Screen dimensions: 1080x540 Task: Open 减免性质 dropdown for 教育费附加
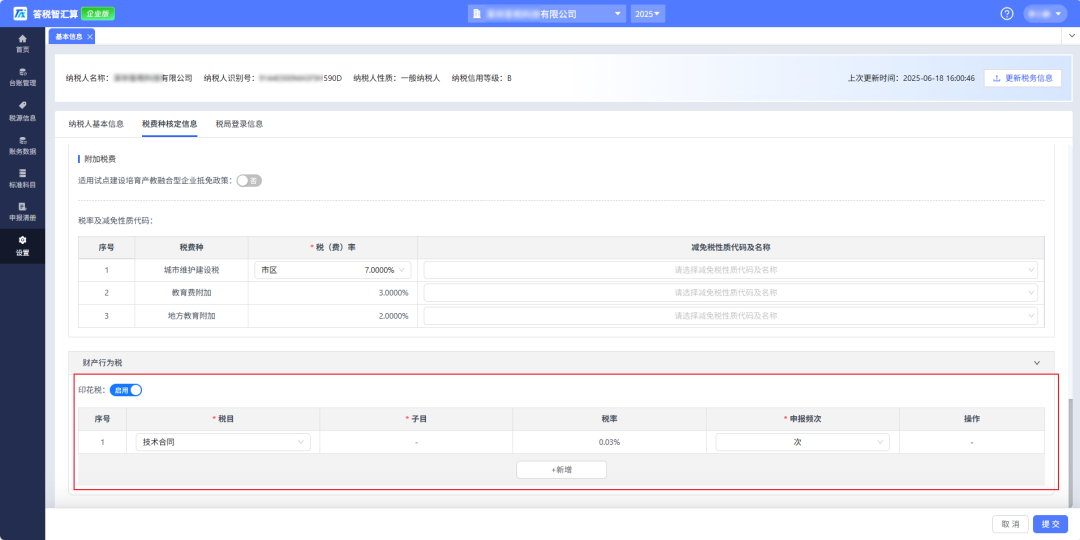(731, 293)
